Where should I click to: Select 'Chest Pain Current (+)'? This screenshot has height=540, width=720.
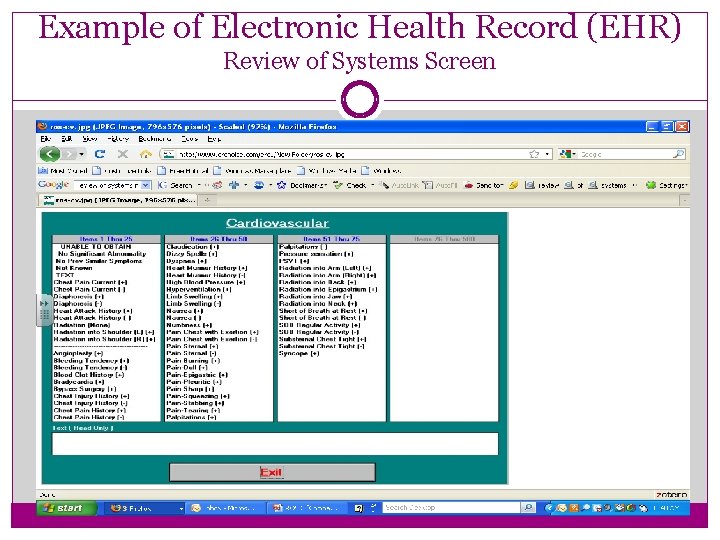[x=90, y=282]
